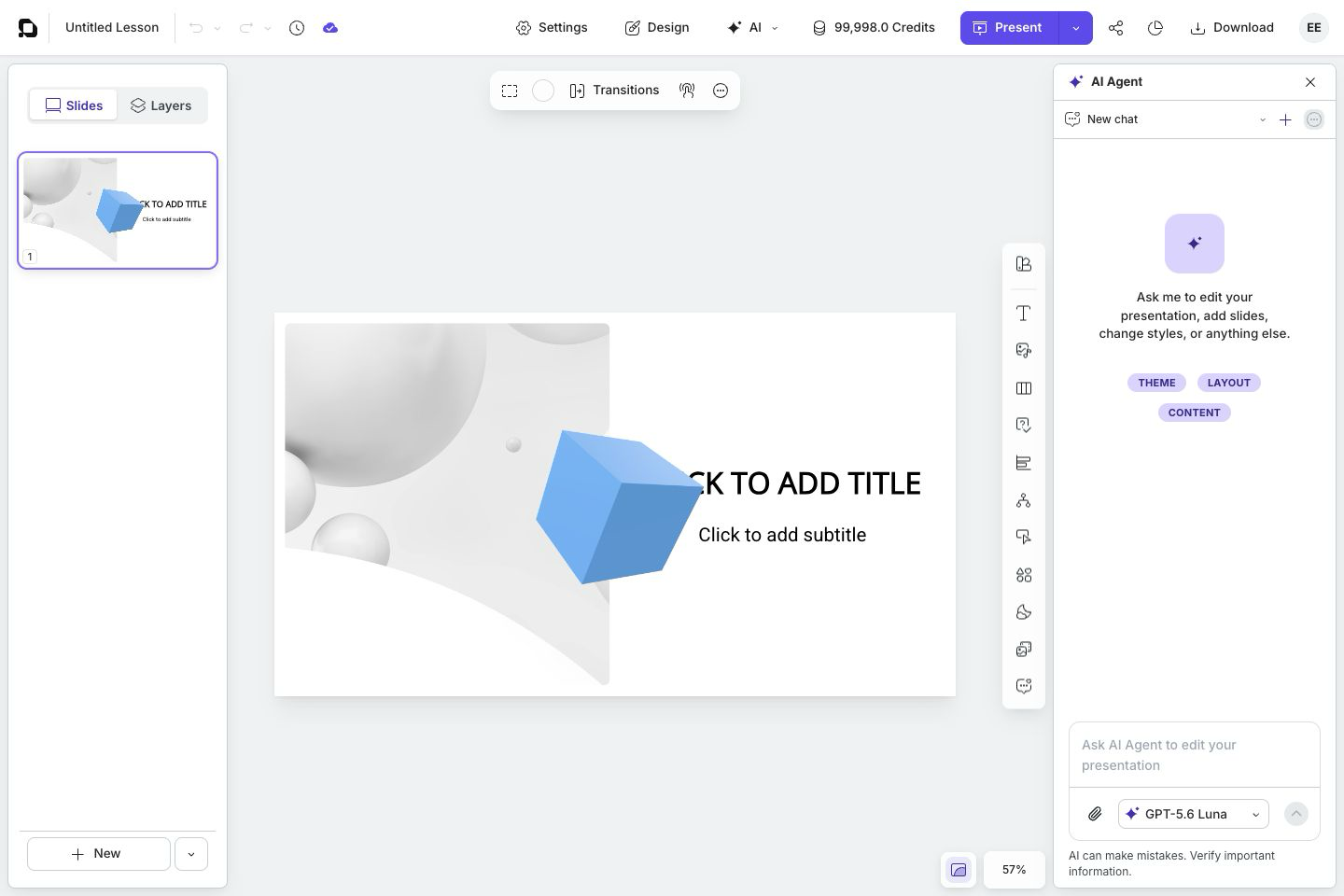Open version history clock icon

click(297, 28)
